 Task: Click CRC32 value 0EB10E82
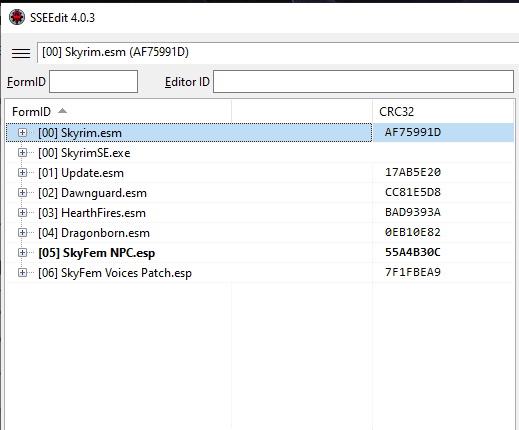pyautogui.click(x=413, y=232)
